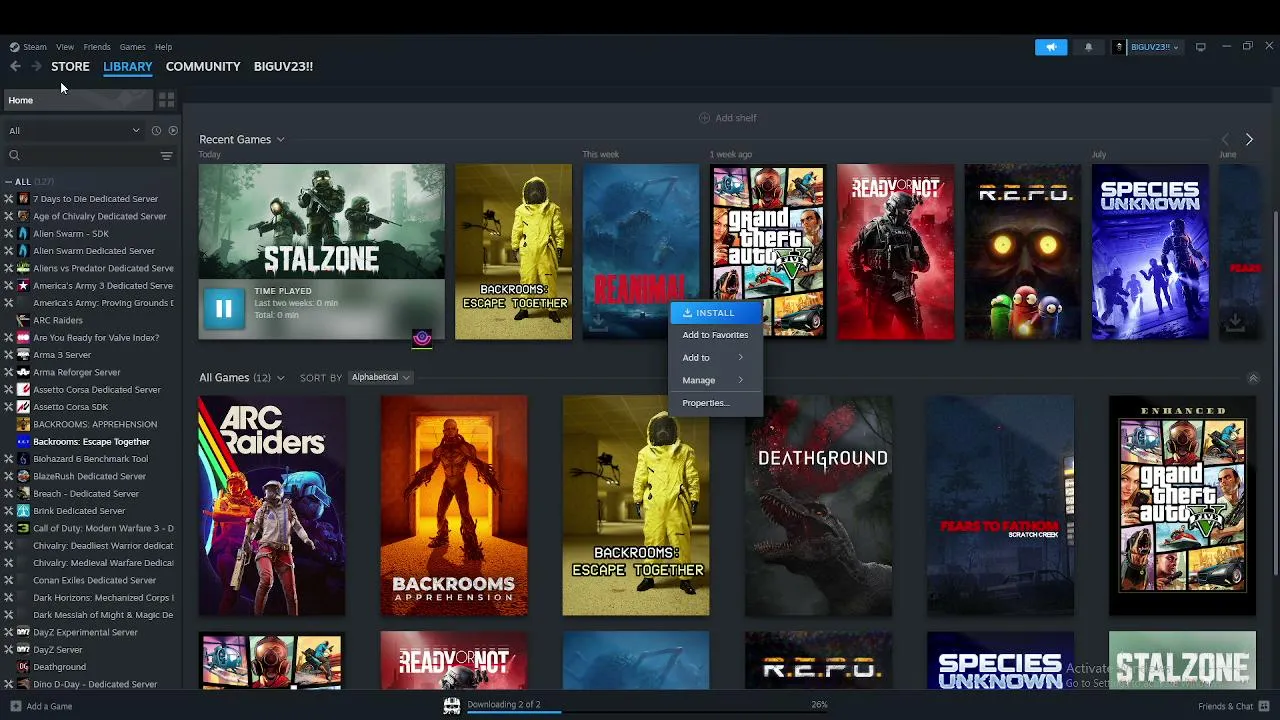Go back with the back arrow
The image size is (1280, 720).
pos(15,66)
